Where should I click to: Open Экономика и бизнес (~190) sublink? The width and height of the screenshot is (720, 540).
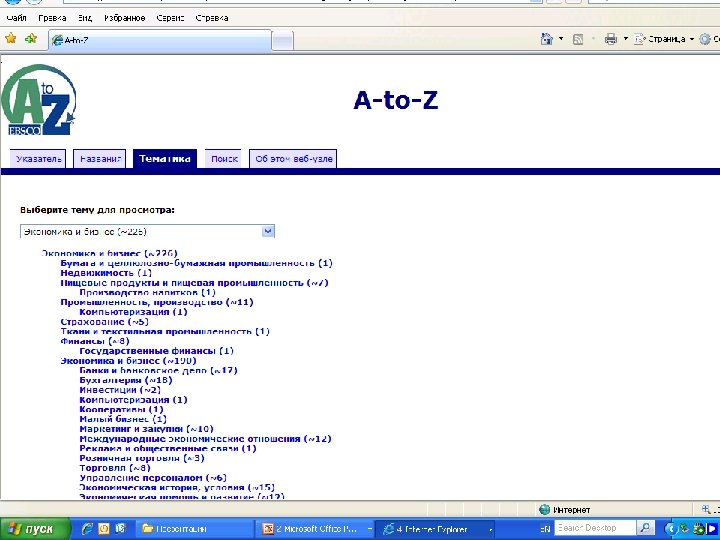(x=129, y=360)
